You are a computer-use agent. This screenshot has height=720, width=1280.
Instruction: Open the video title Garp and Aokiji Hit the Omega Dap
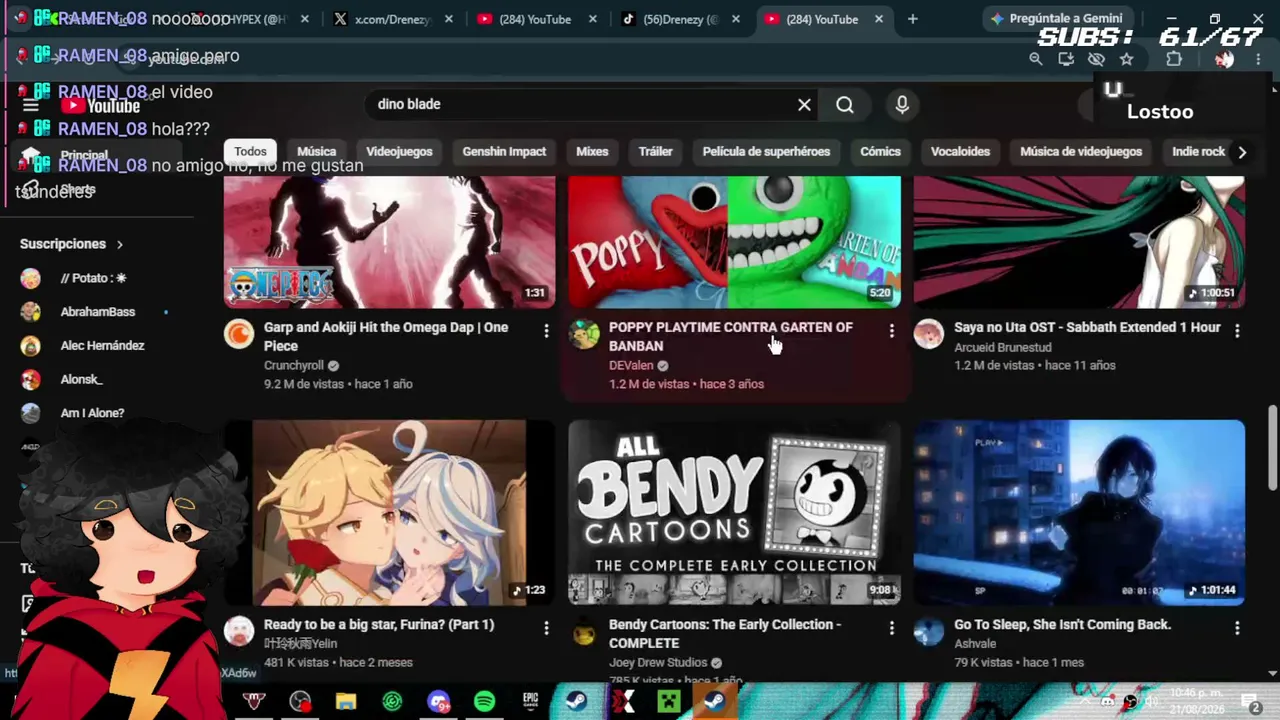tap(386, 336)
